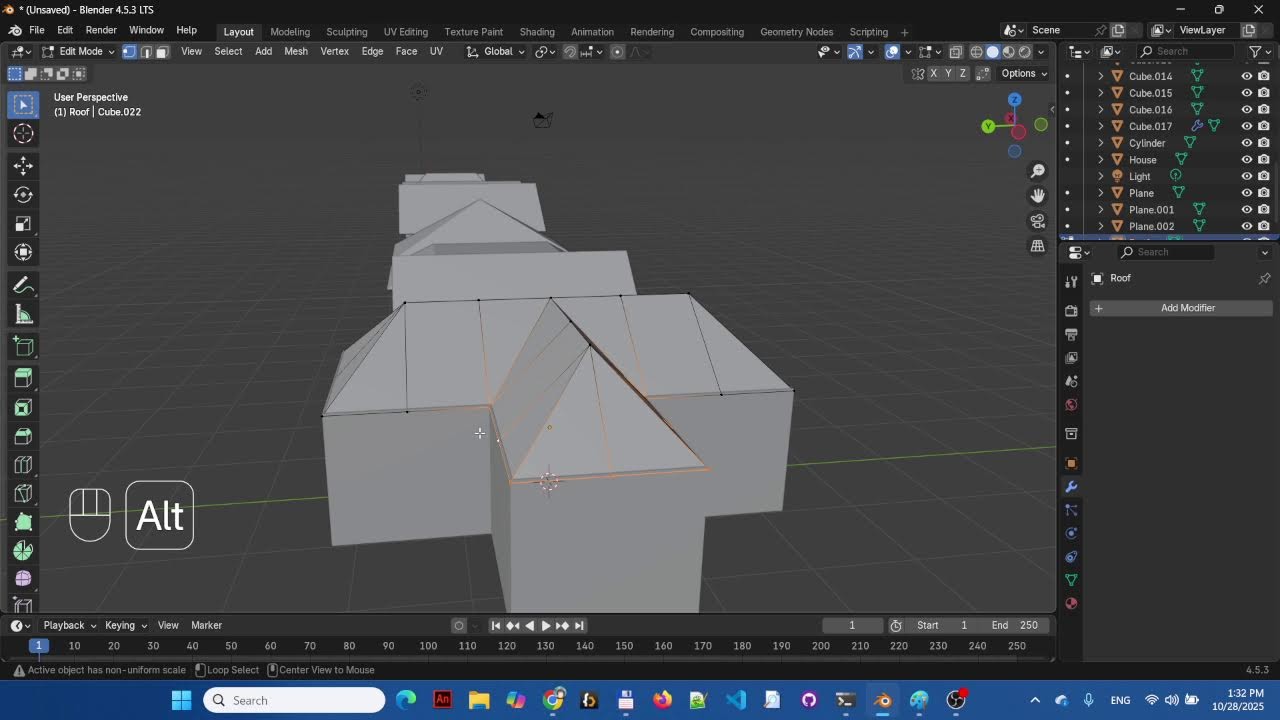
Task: Click the Zoom viewport magnifier icon
Action: pyautogui.click(x=1038, y=171)
